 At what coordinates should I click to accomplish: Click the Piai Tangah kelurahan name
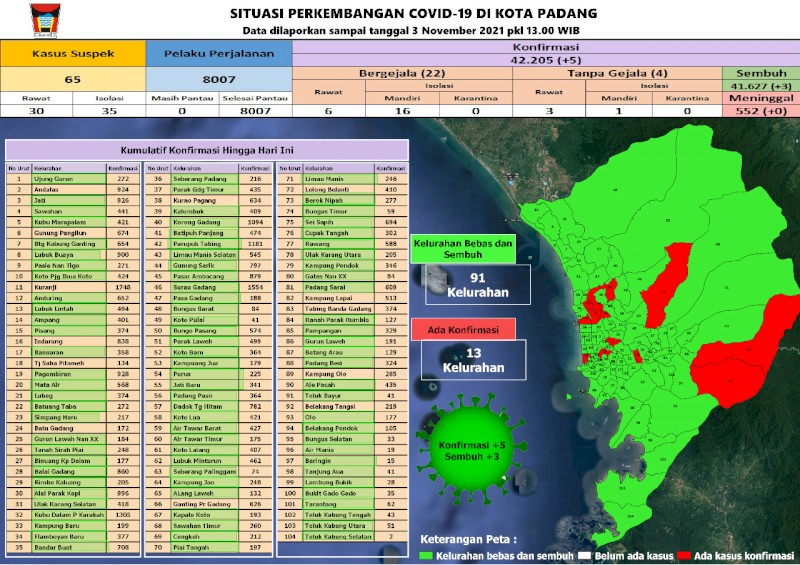[190, 548]
